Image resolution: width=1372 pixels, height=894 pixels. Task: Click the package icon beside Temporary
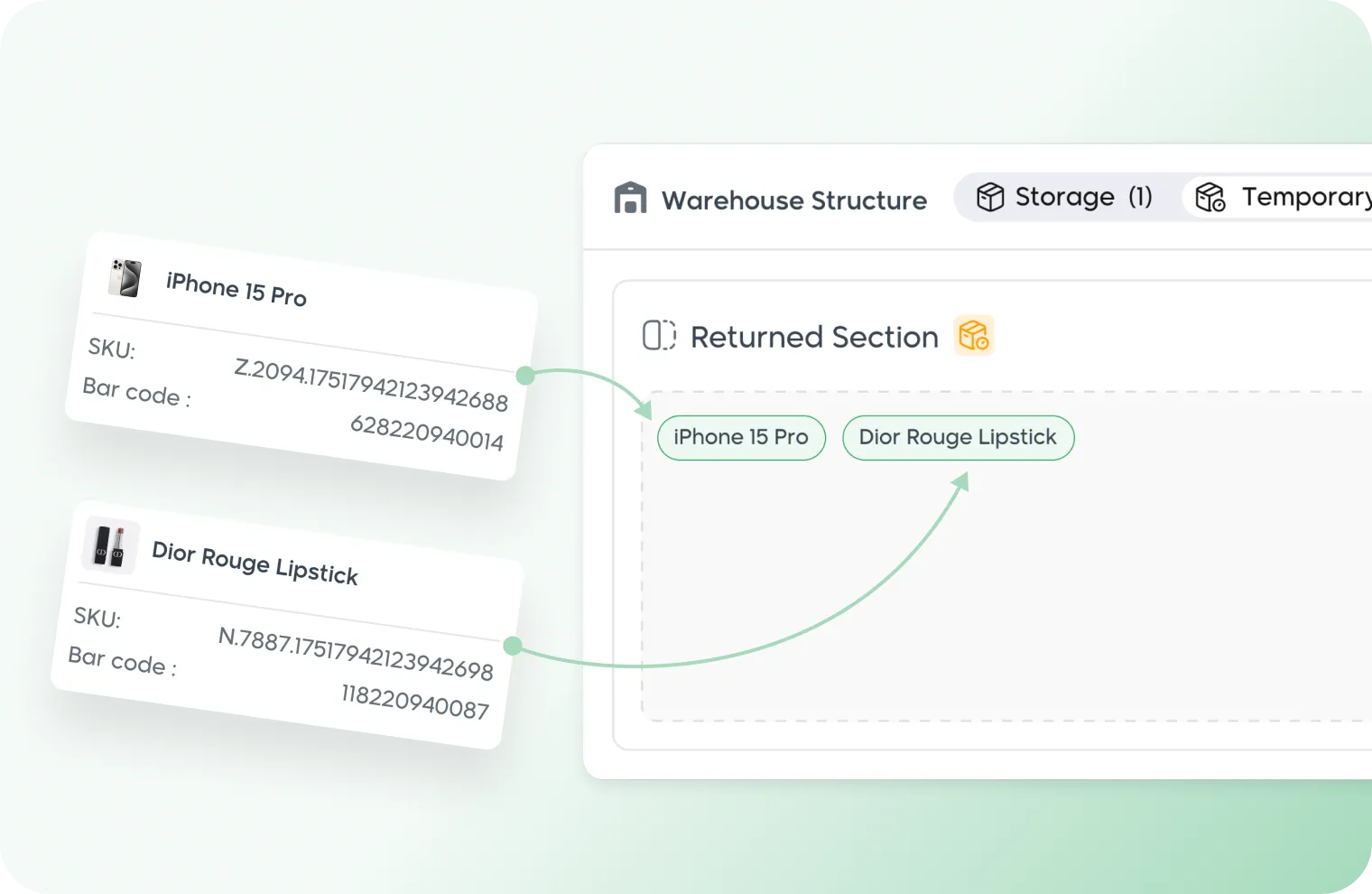click(x=1210, y=197)
